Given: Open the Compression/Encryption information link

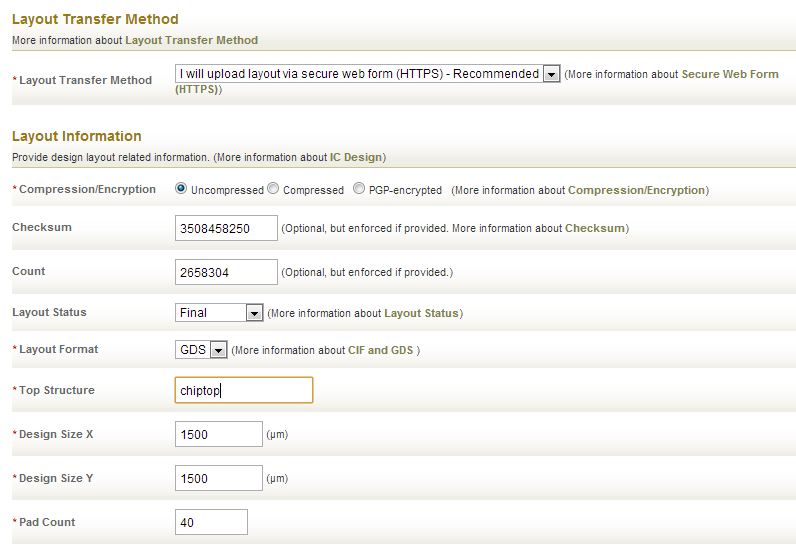Looking at the screenshot, I should 637,190.
